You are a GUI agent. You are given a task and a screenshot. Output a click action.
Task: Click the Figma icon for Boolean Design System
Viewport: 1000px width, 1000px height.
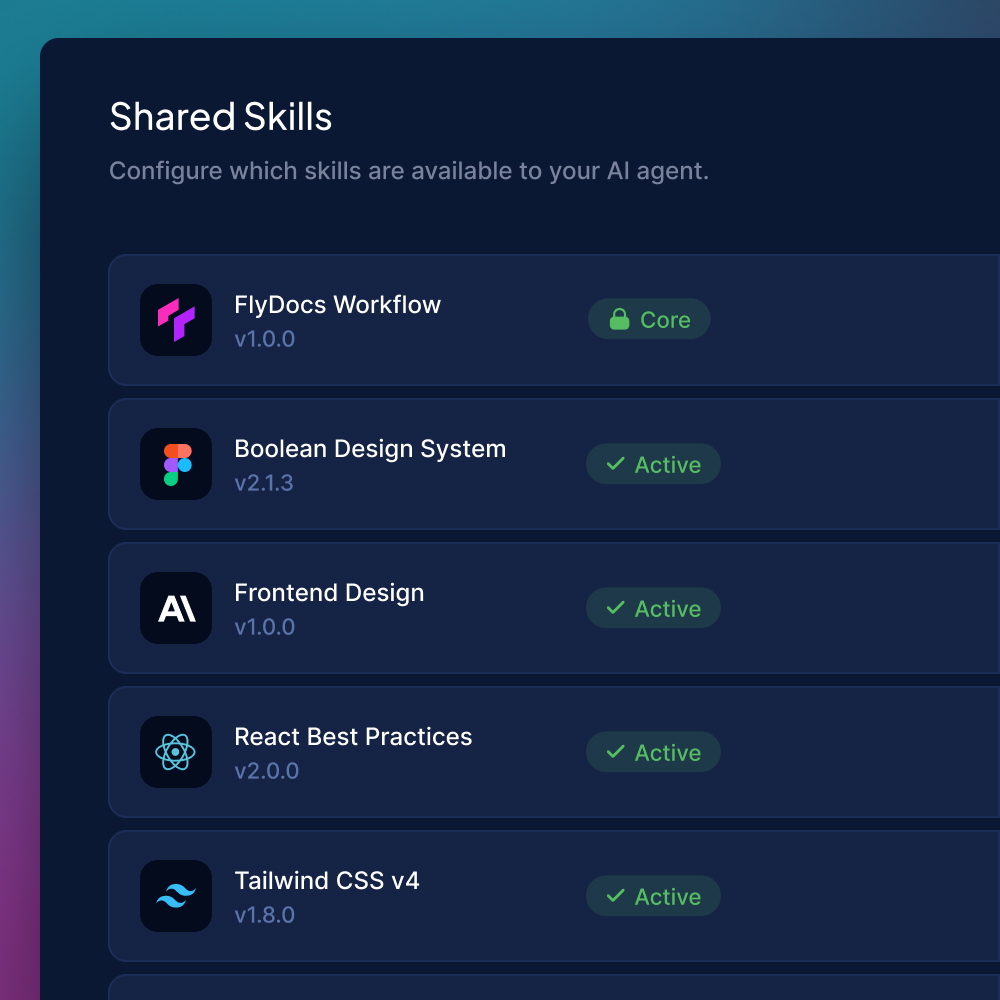(x=176, y=464)
